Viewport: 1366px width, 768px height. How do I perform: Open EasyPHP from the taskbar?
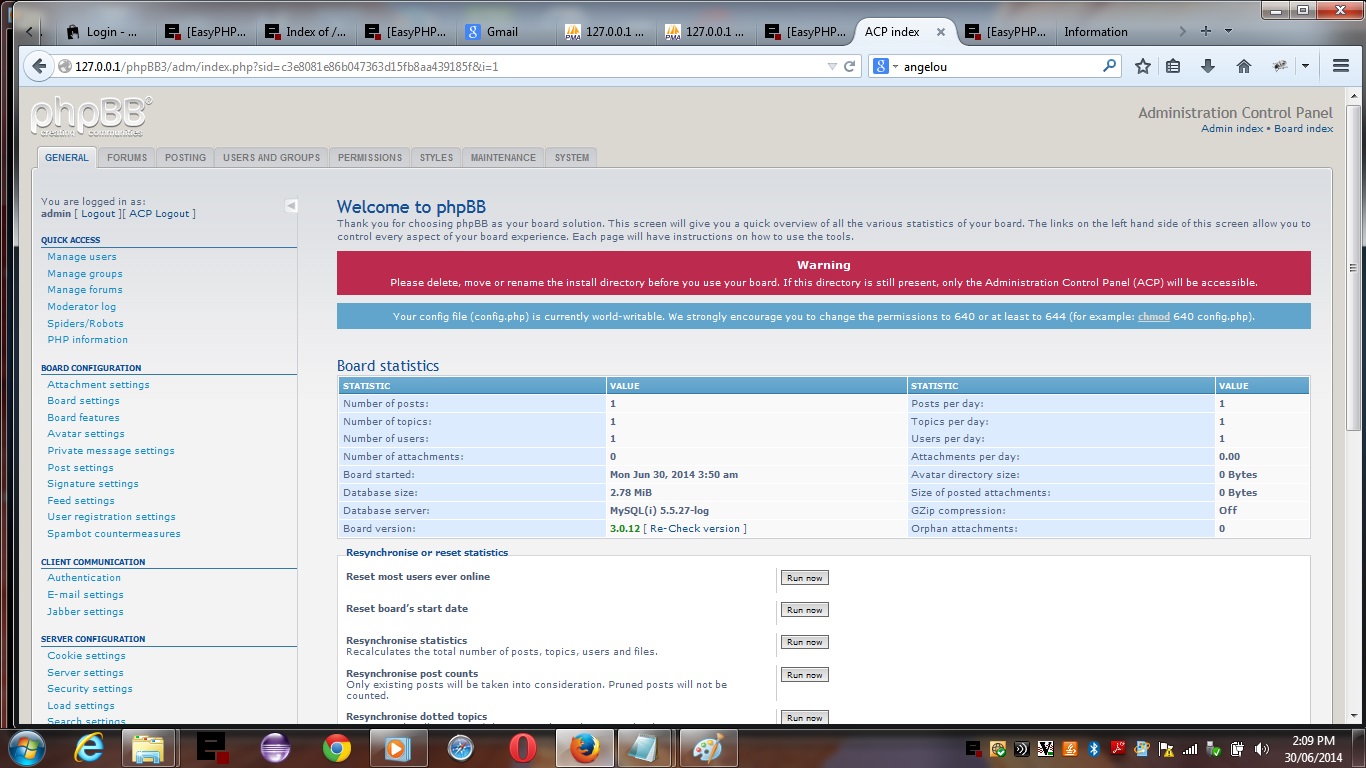212,748
